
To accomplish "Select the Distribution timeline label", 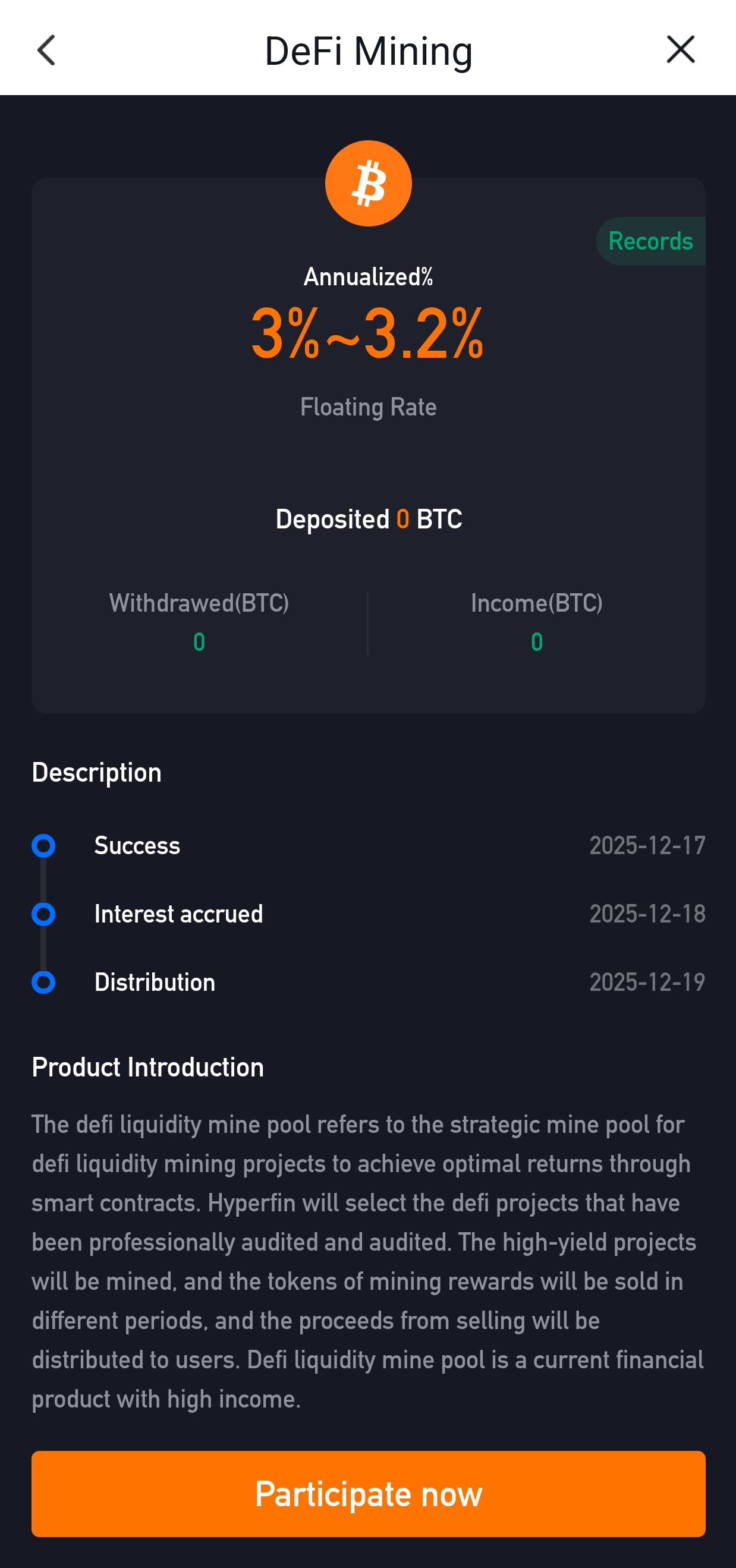I will coord(155,982).
